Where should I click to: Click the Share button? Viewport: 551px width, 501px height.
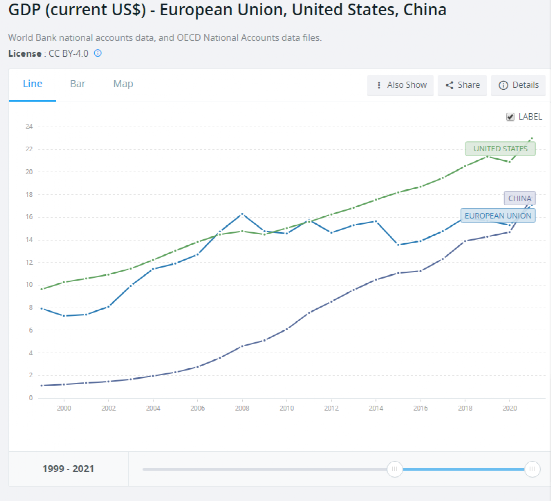click(462, 85)
